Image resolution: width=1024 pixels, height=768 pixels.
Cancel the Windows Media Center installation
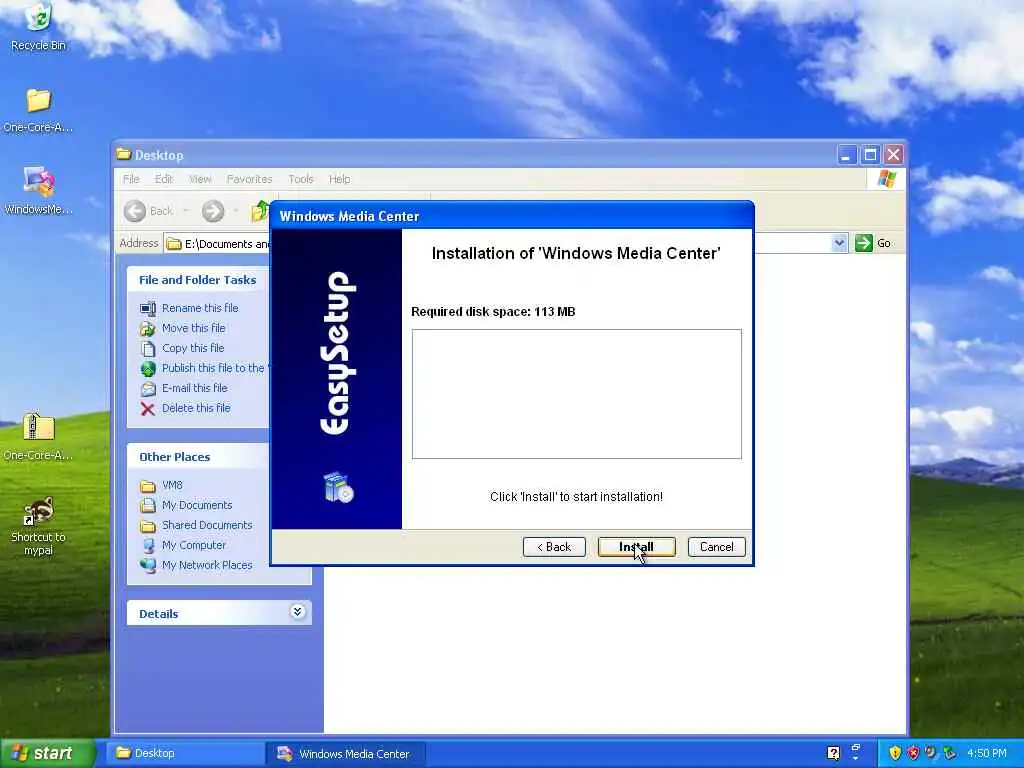coord(716,547)
